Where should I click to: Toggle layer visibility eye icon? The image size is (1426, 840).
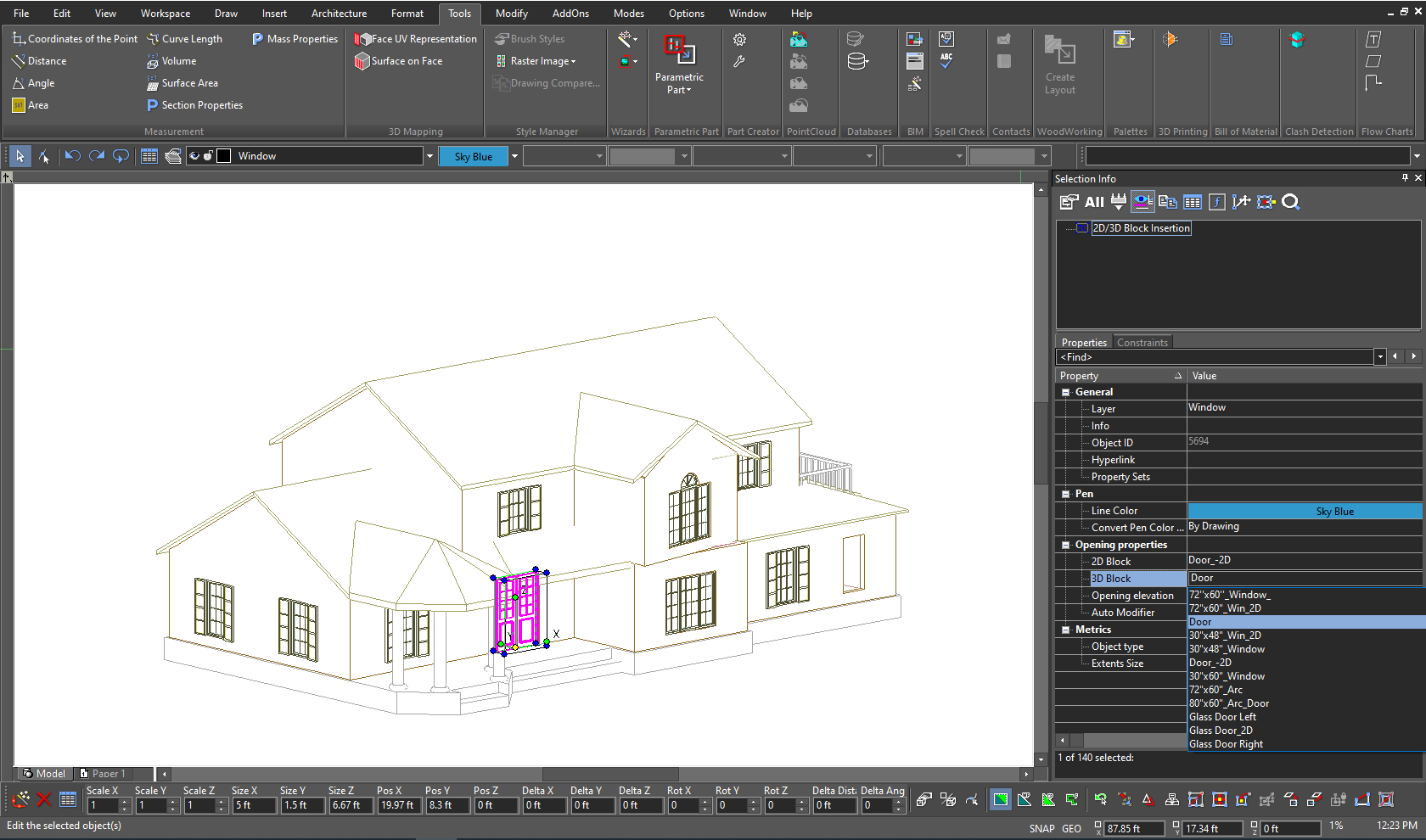pos(194,156)
